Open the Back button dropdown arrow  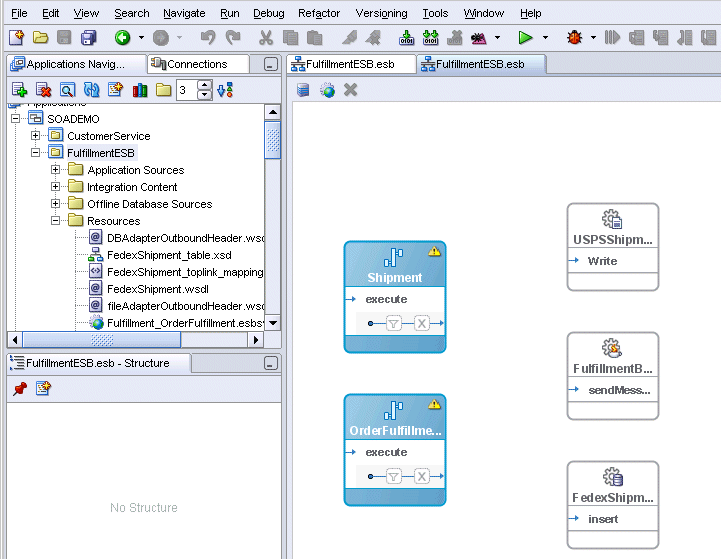[x=141, y=37]
